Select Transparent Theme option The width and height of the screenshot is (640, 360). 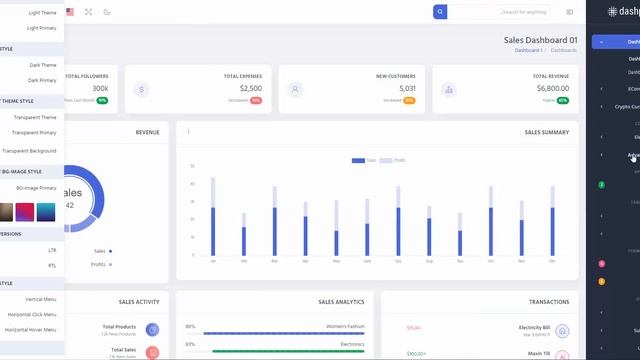[x=35, y=117]
